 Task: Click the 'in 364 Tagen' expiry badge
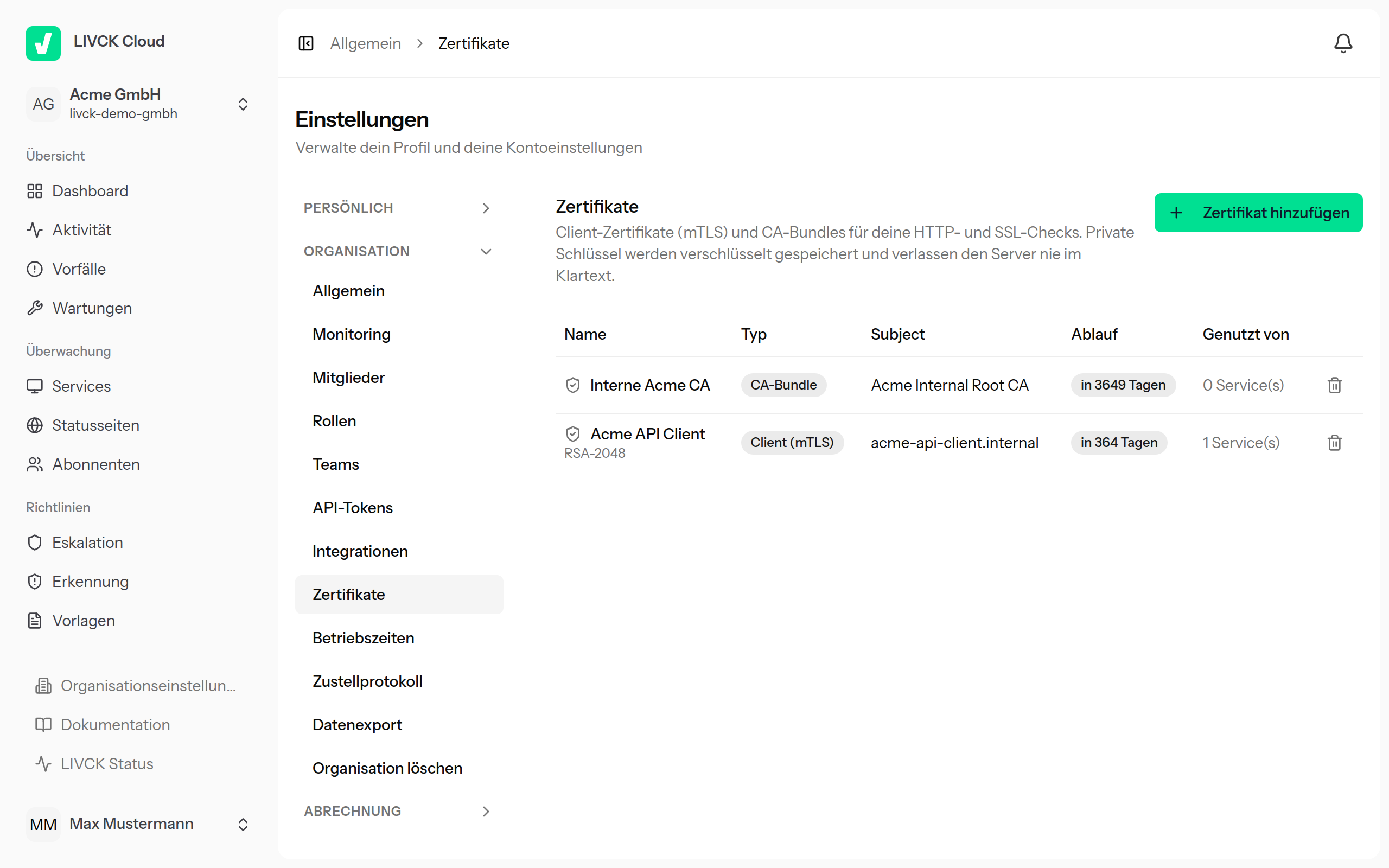click(1119, 443)
